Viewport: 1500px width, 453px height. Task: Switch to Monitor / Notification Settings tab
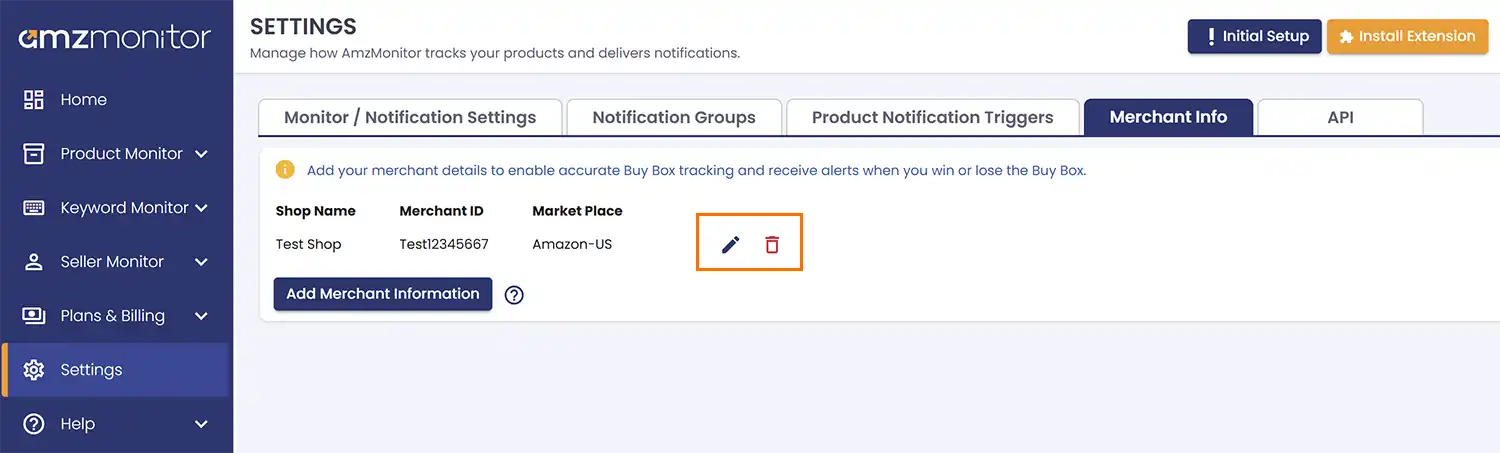[410, 117]
